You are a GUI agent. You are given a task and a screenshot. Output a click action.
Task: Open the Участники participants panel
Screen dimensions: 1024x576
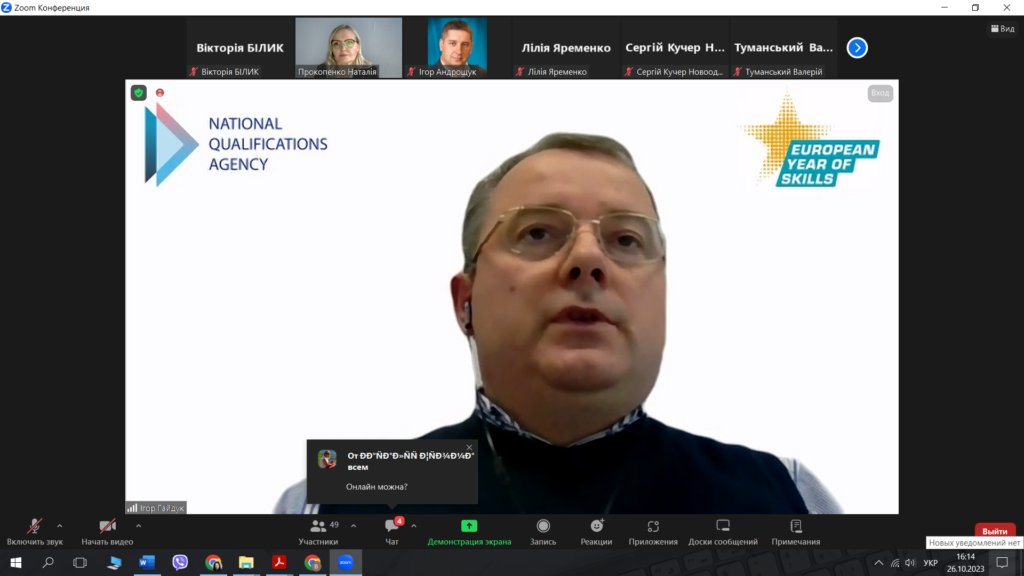point(318,530)
